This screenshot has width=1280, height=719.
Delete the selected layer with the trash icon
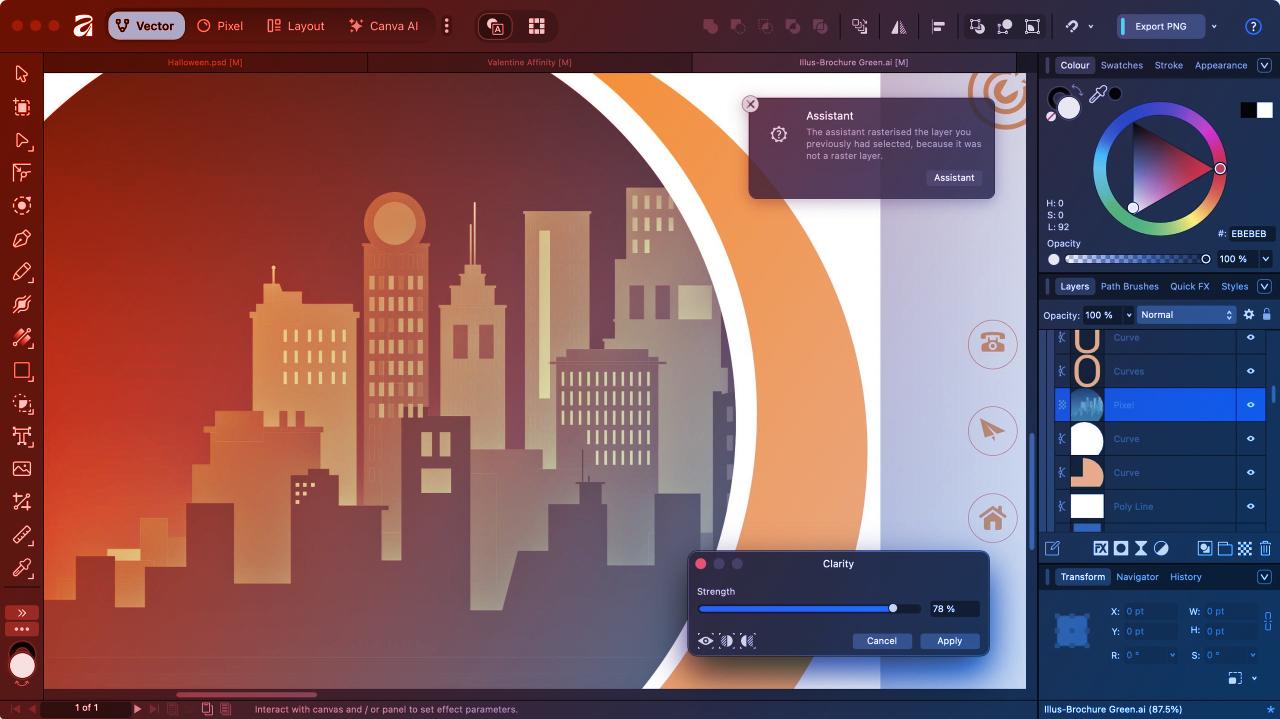coord(1265,548)
